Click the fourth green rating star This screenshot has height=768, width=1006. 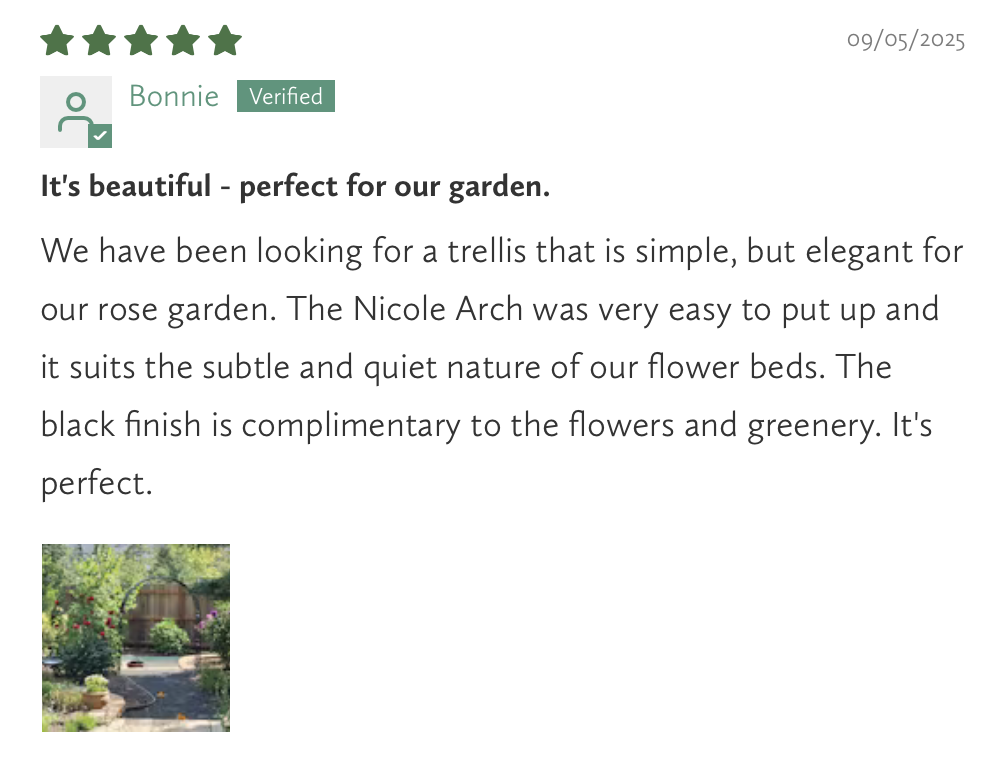pos(183,41)
